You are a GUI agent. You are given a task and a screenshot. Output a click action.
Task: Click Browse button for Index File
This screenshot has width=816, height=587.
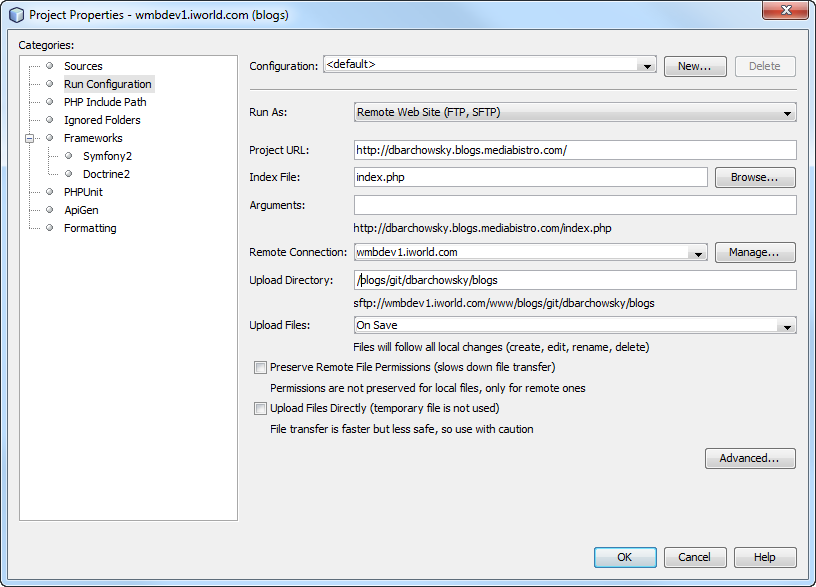click(x=755, y=177)
